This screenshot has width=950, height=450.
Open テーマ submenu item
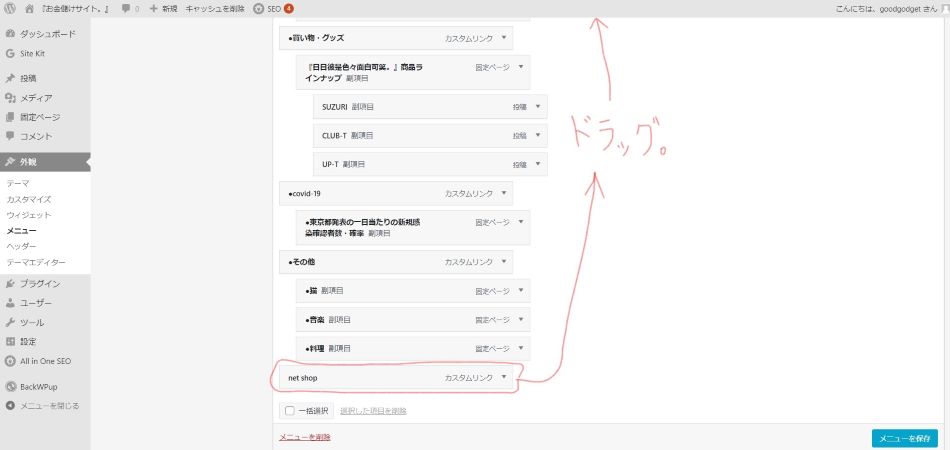click(x=18, y=183)
